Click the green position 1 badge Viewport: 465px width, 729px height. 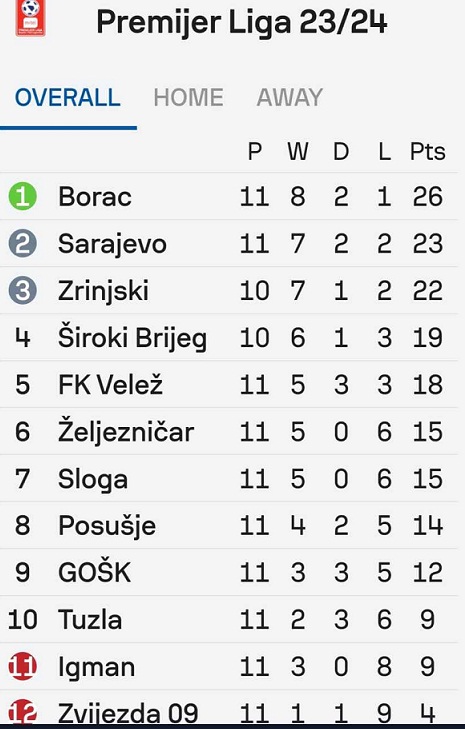[x=22, y=196]
